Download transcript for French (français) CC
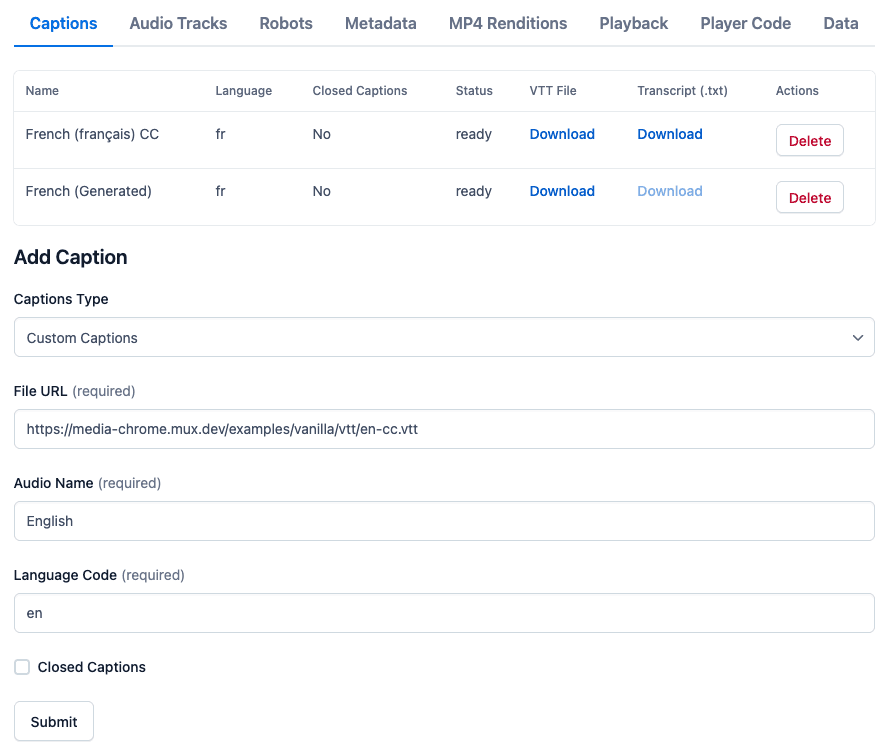Image resolution: width=887 pixels, height=754 pixels. tap(670, 134)
